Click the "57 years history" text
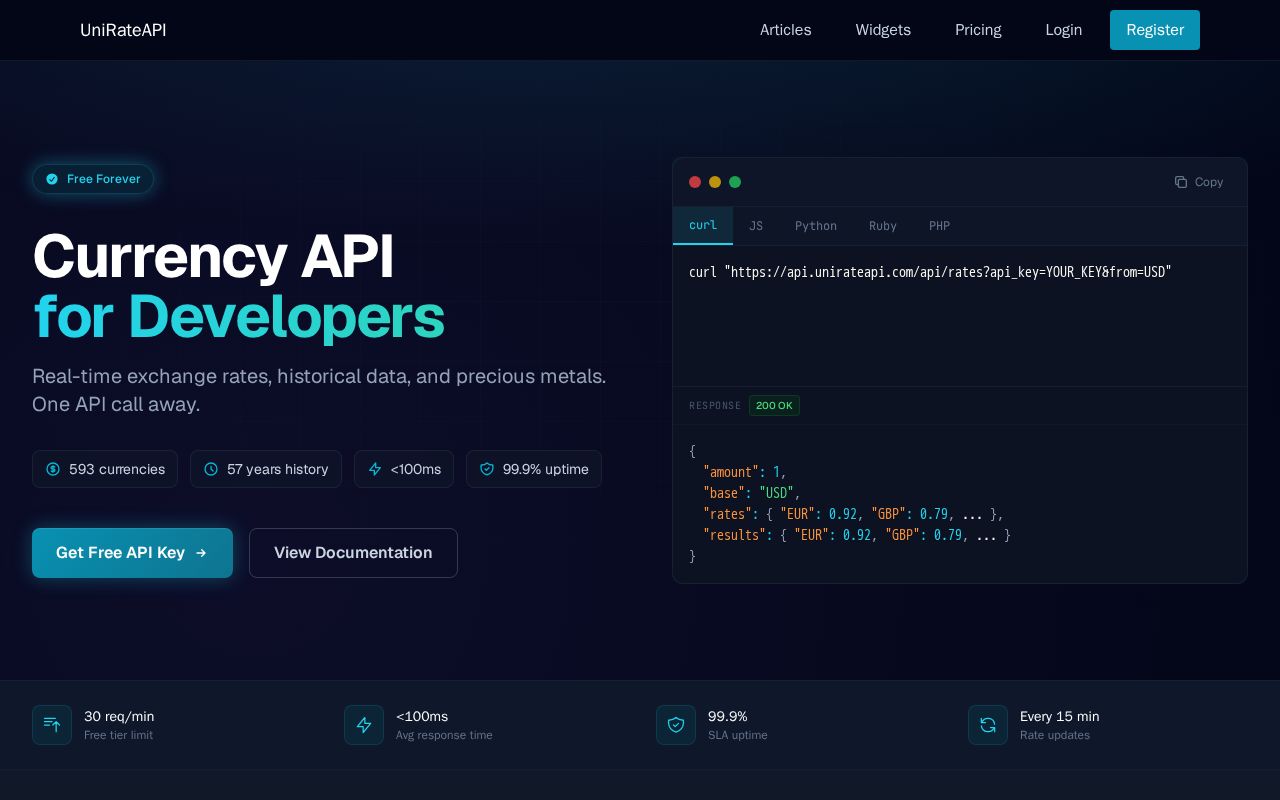The height and width of the screenshot is (800, 1280). pos(277,469)
